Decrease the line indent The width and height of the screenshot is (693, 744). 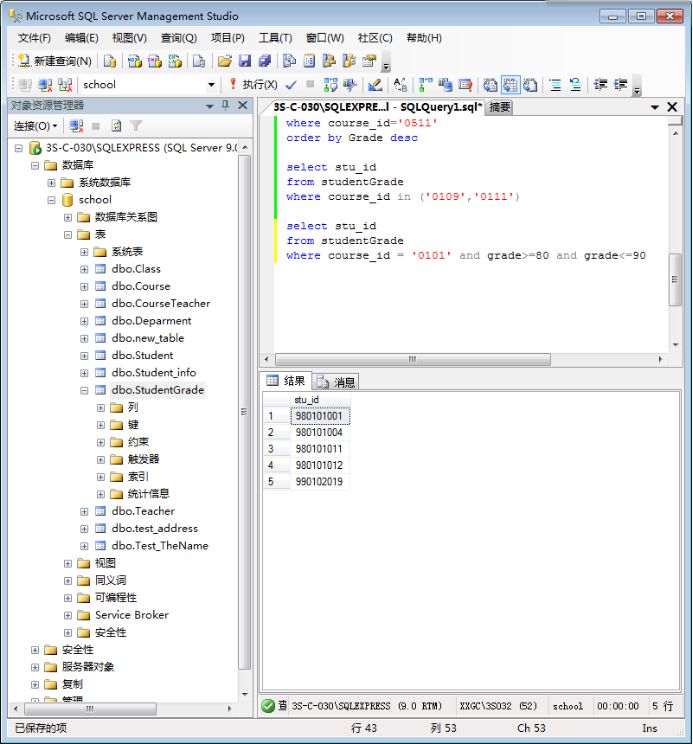point(601,85)
